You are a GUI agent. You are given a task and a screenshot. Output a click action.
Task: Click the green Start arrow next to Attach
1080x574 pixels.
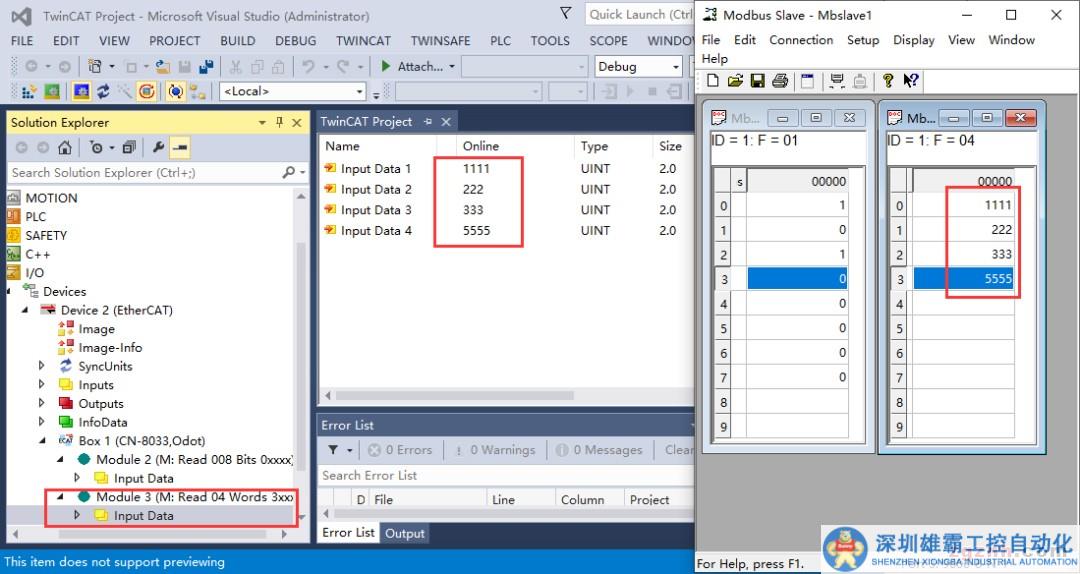[x=386, y=66]
